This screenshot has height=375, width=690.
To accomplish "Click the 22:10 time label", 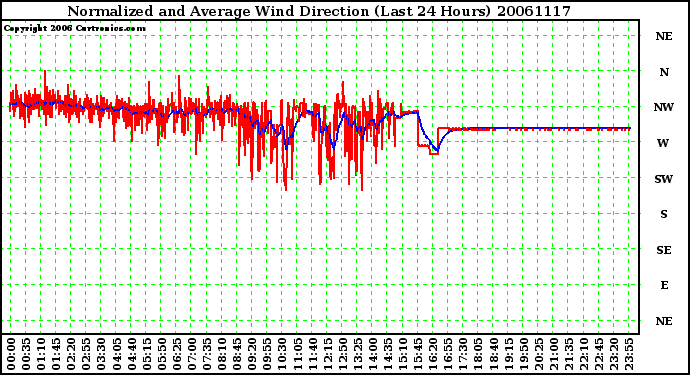I will [x=584, y=354].
